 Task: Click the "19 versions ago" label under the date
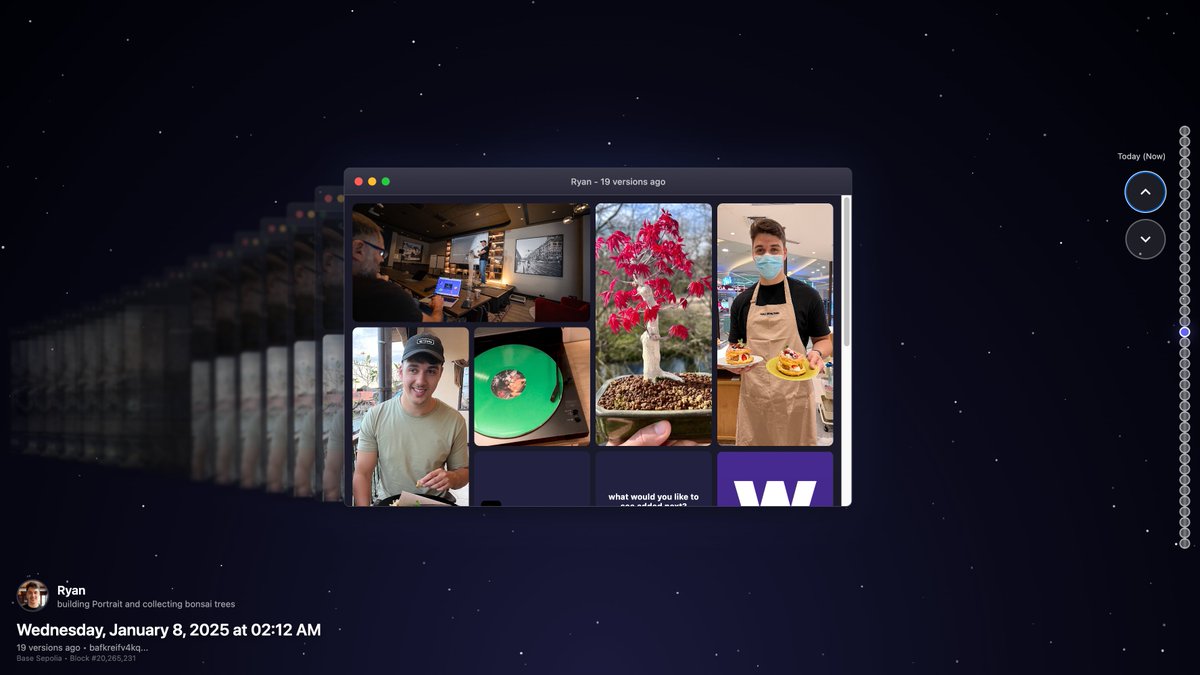(48, 647)
